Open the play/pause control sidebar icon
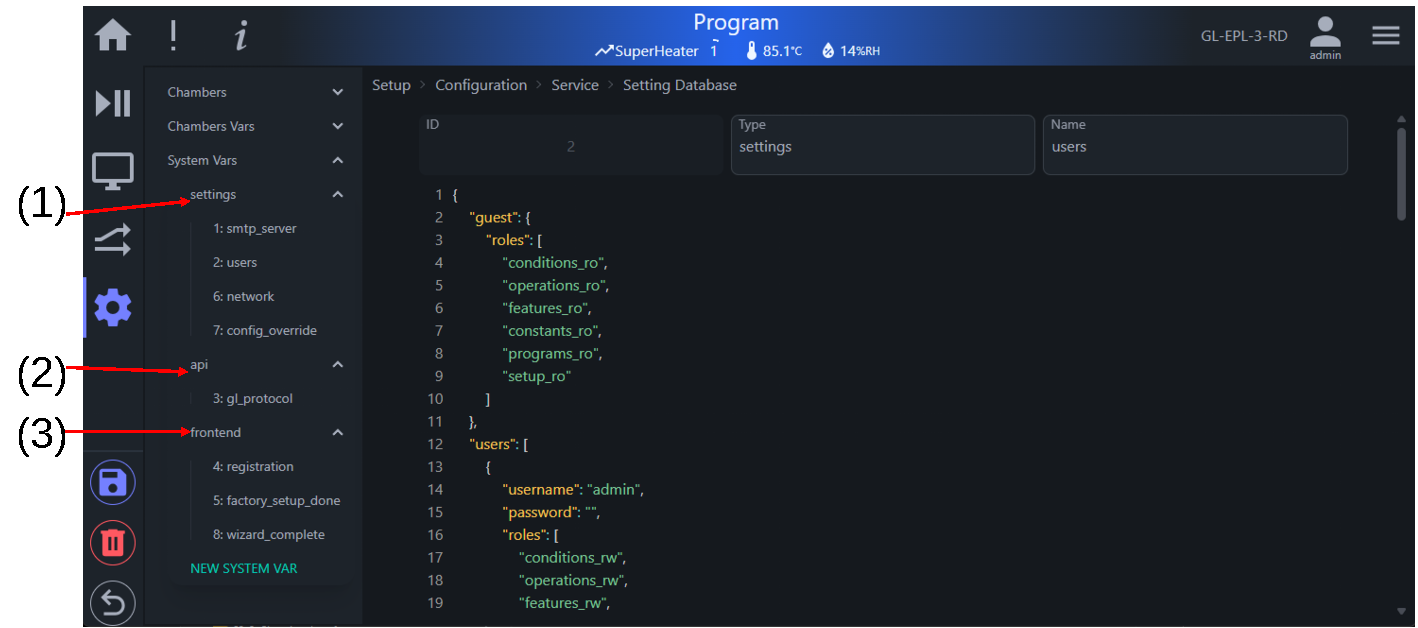This screenshot has height=628, width=1418. coord(113,103)
